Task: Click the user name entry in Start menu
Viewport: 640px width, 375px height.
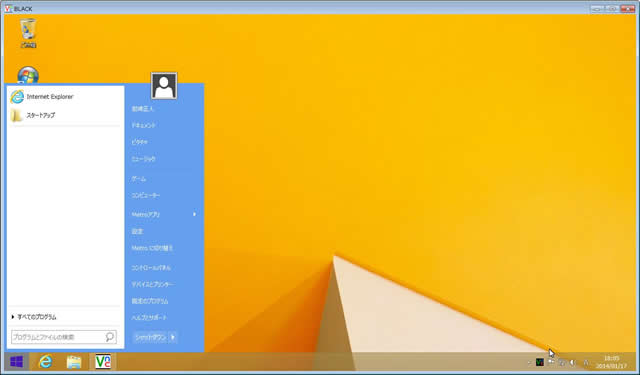Action: coord(142,109)
